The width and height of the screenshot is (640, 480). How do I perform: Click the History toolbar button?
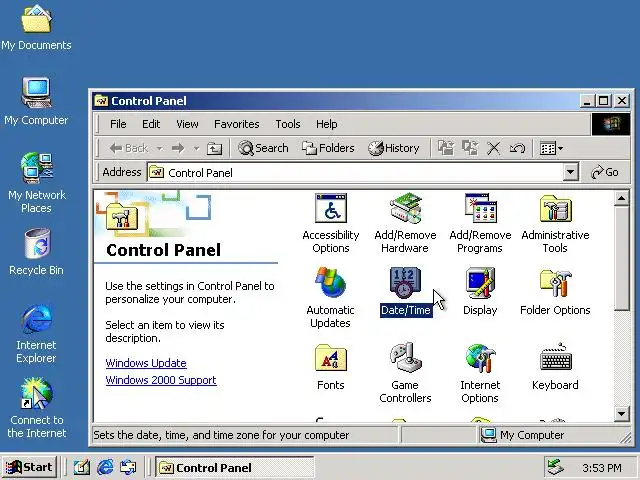point(393,148)
